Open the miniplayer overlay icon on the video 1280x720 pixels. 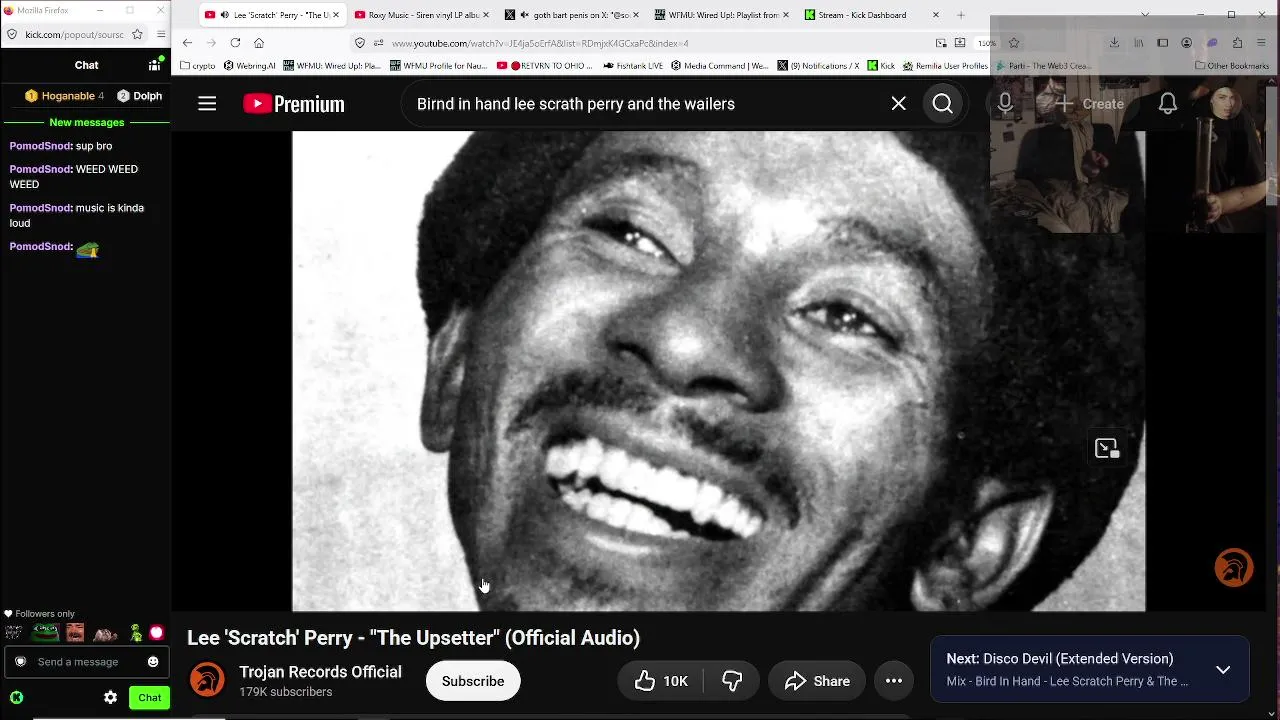click(x=1106, y=448)
